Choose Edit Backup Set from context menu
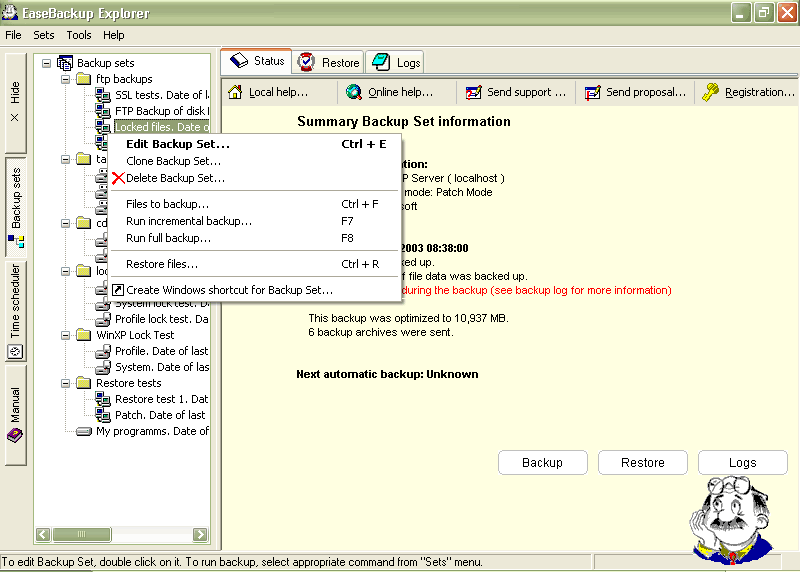The height and width of the screenshot is (572, 800). pyautogui.click(x=177, y=144)
